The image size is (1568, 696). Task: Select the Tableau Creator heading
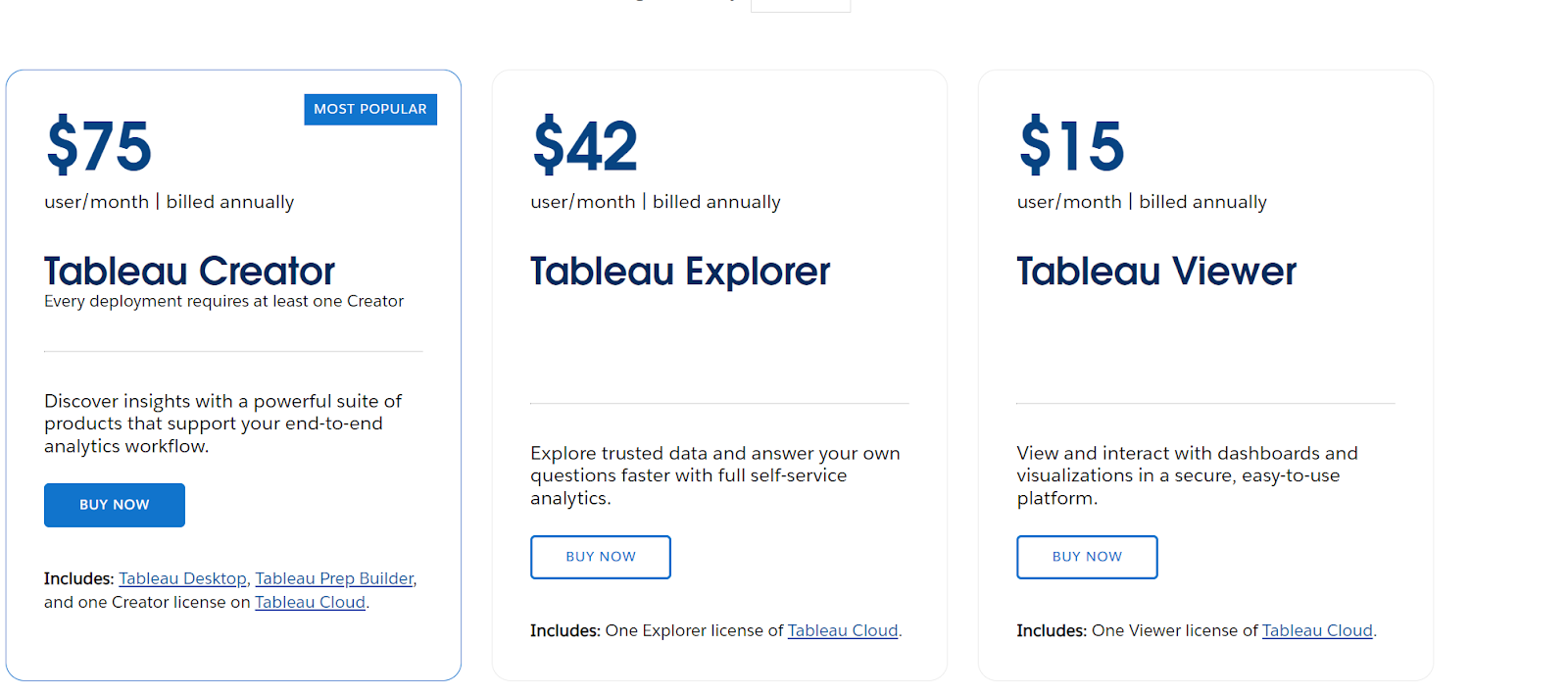click(189, 271)
